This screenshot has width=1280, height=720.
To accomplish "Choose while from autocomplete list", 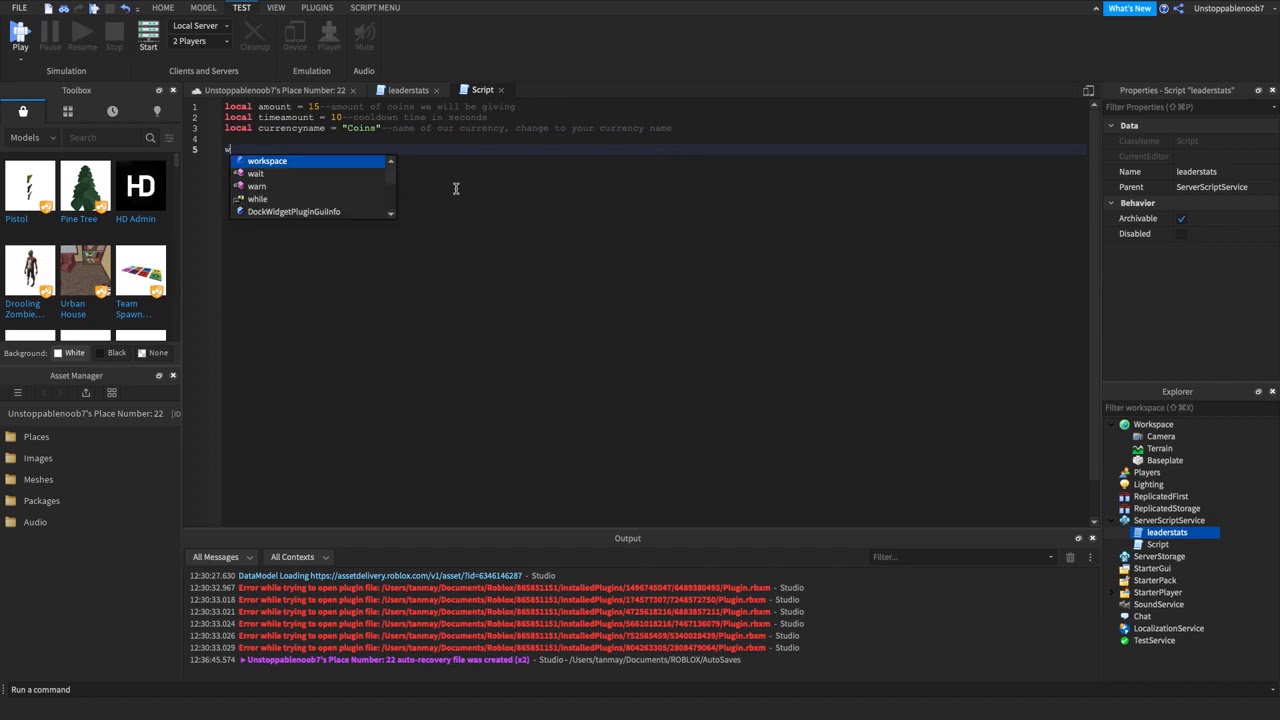I will pyautogui.click(x=309, y=199).
